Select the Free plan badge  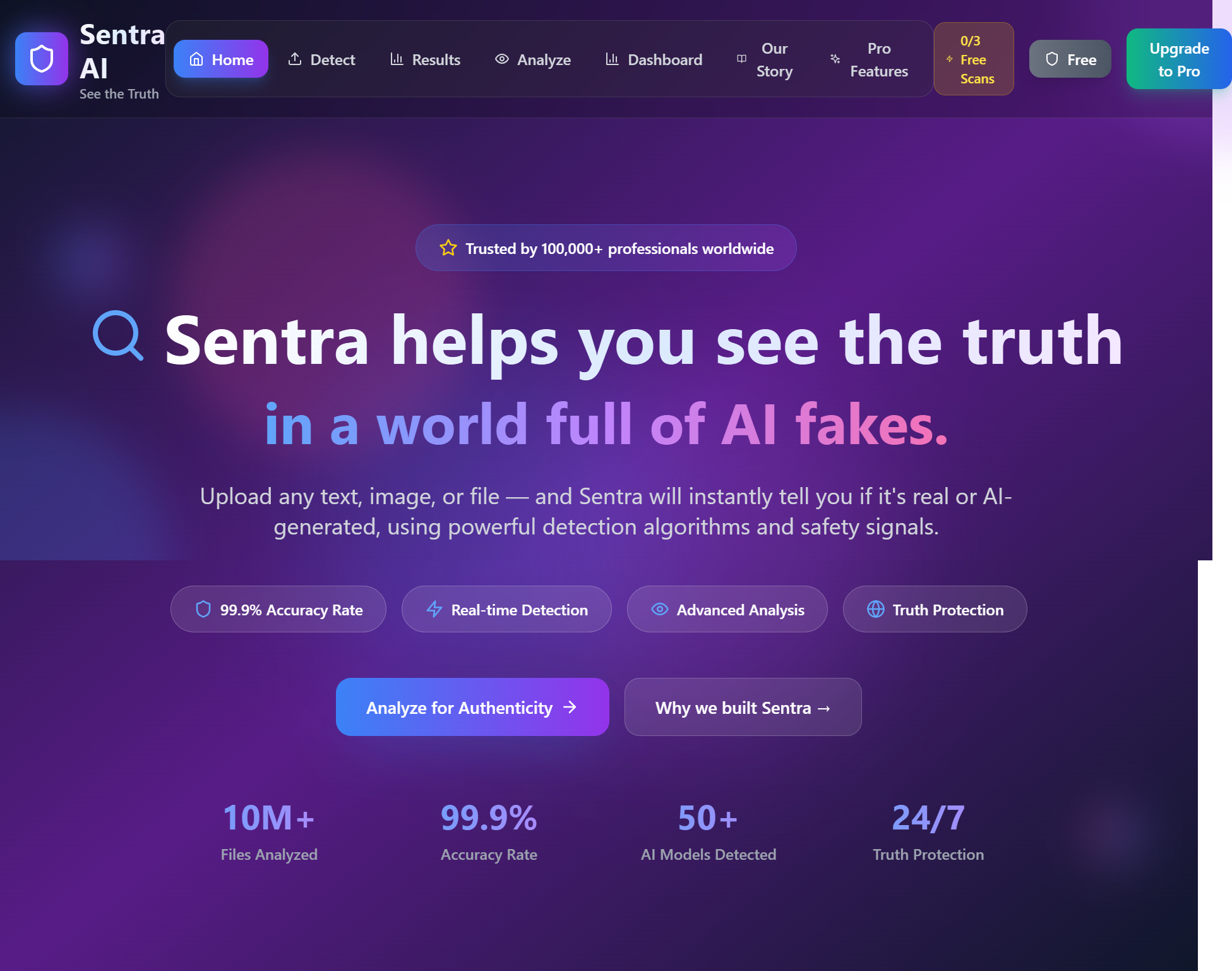[1070, 59]
